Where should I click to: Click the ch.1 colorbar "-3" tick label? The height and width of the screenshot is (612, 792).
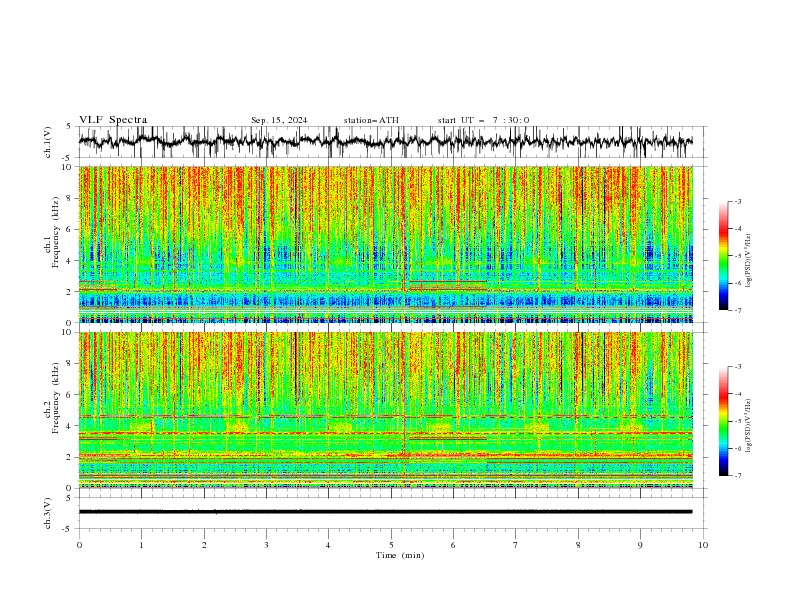[x=738, y=201]
